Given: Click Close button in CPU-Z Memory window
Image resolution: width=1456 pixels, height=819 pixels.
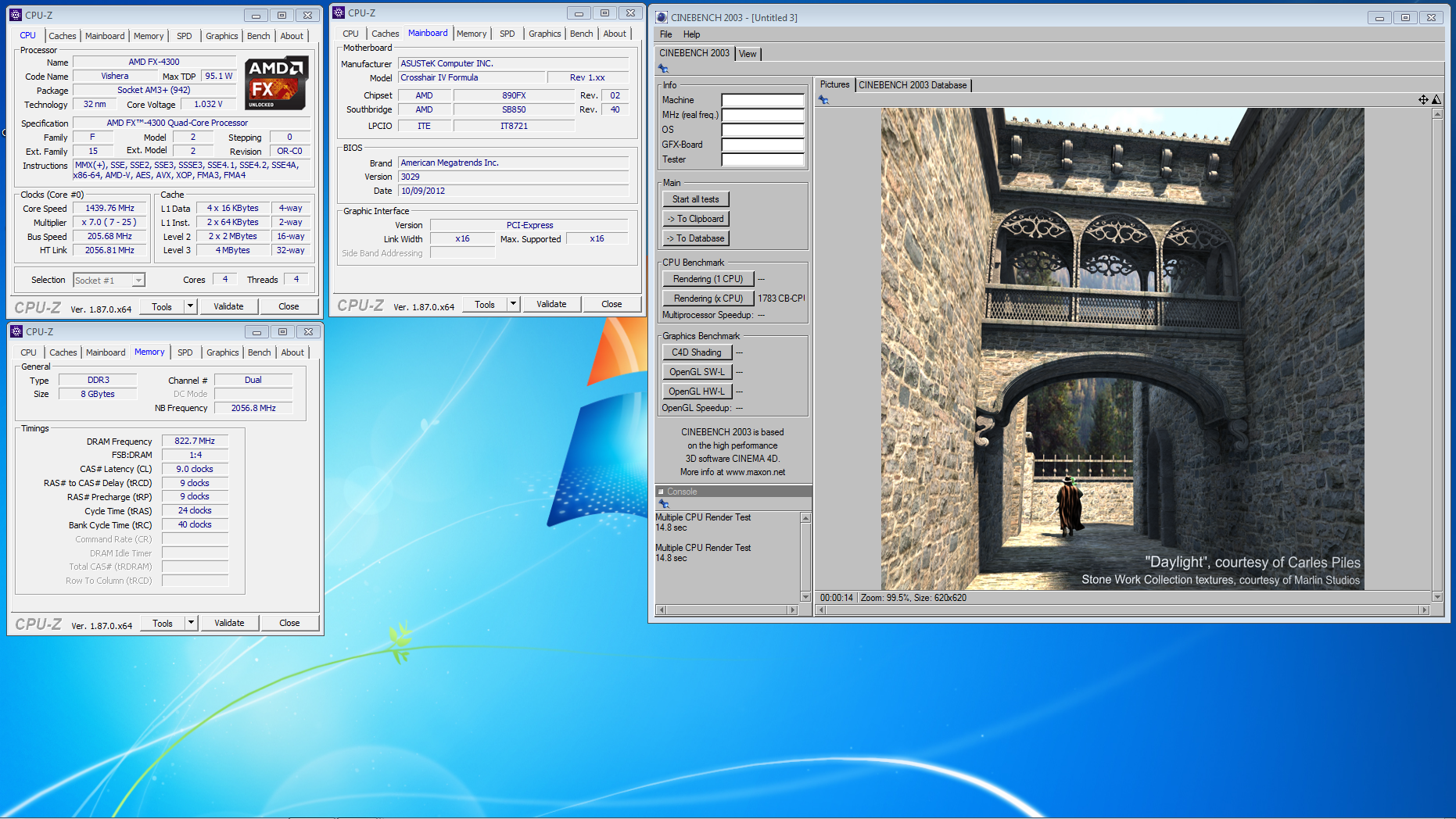Looking at the screenshot, I should point(289,623).
